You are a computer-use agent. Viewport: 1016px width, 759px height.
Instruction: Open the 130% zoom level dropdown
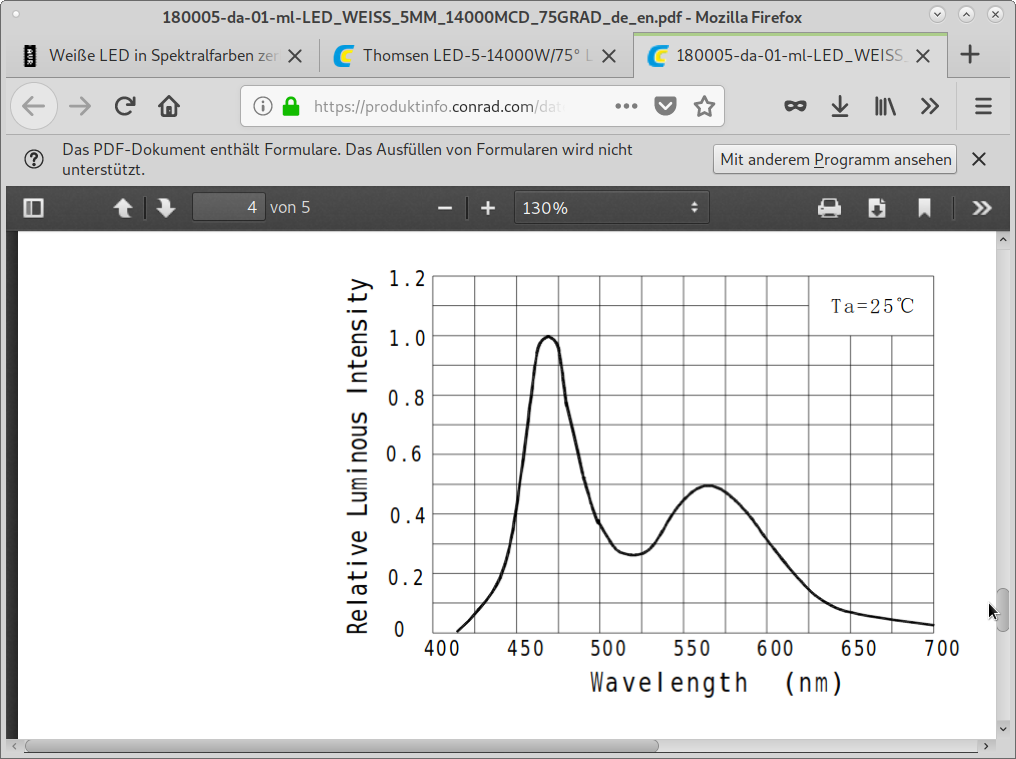pos(611,207)
